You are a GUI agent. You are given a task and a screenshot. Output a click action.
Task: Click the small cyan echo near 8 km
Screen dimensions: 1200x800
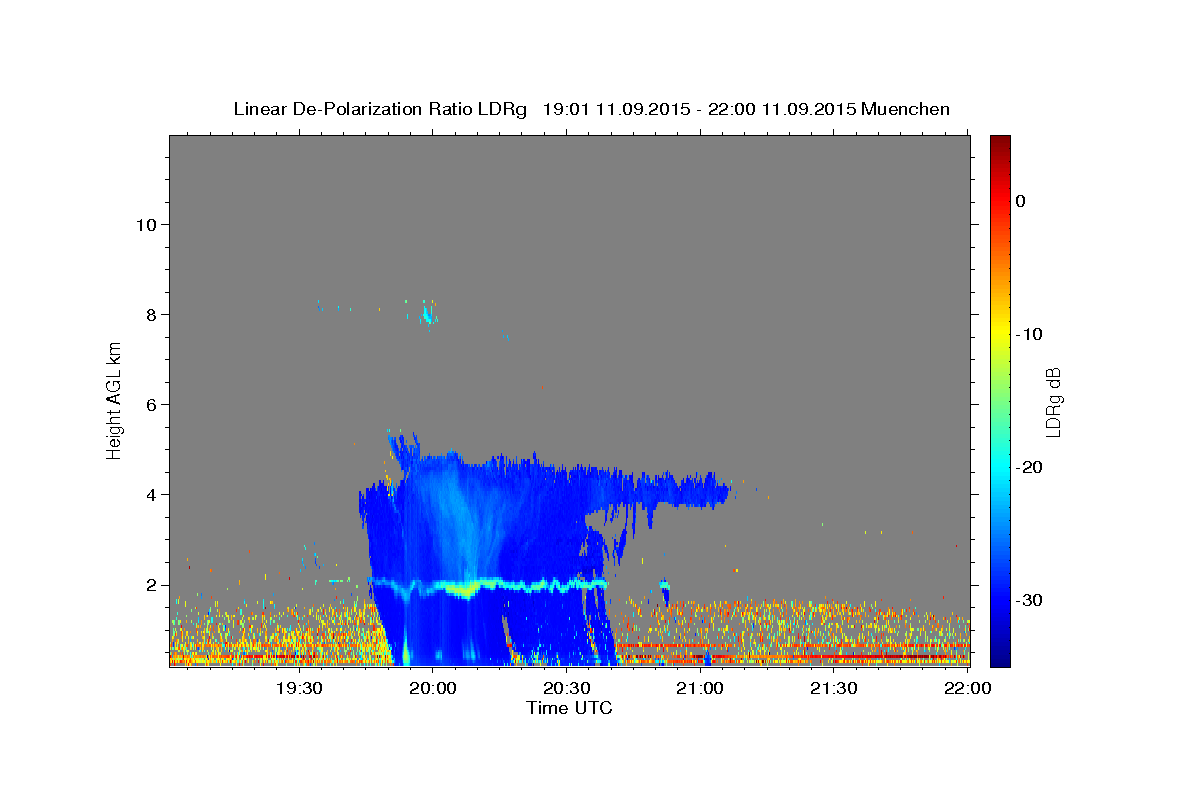pyautogui.click(x=428, y=315)
